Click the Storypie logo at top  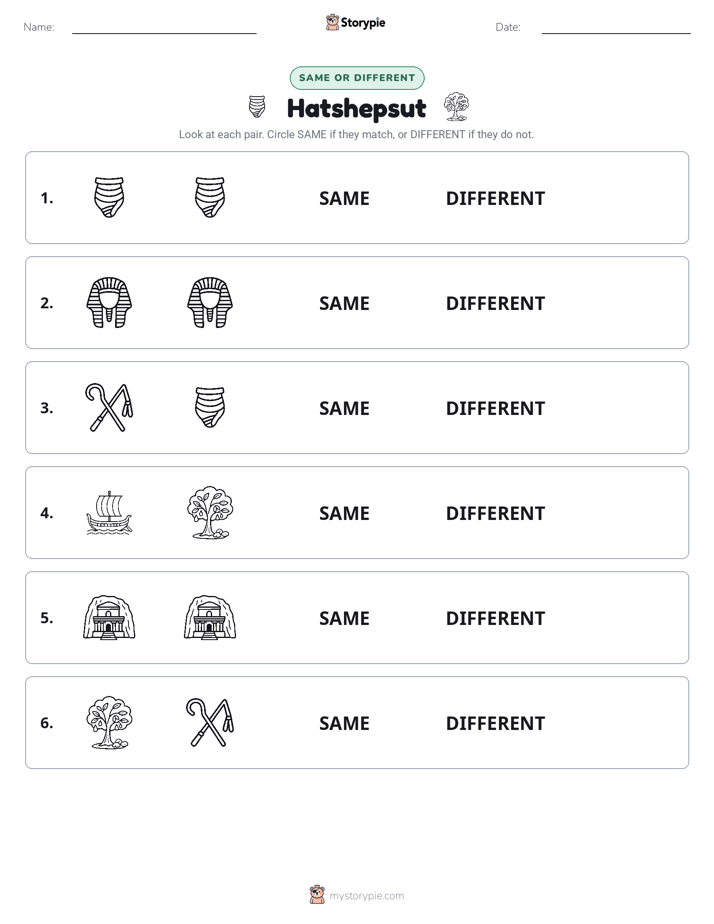coord(355,22)
